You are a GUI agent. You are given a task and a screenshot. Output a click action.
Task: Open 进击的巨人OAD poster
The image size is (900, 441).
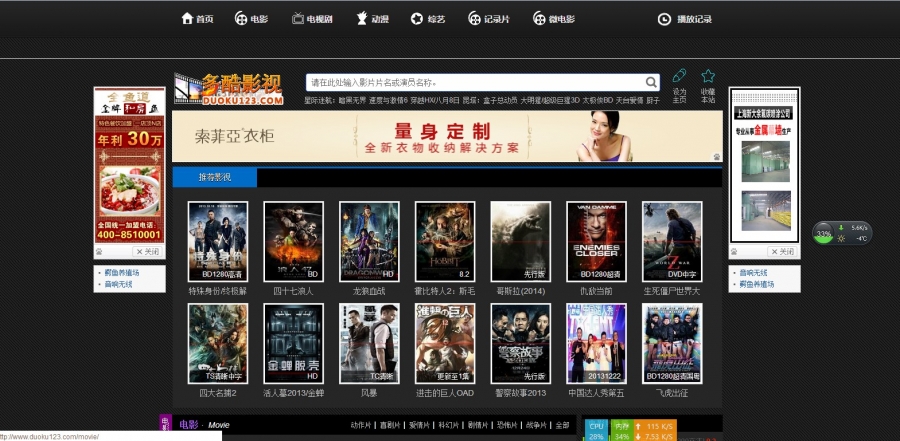click(445, 343)
